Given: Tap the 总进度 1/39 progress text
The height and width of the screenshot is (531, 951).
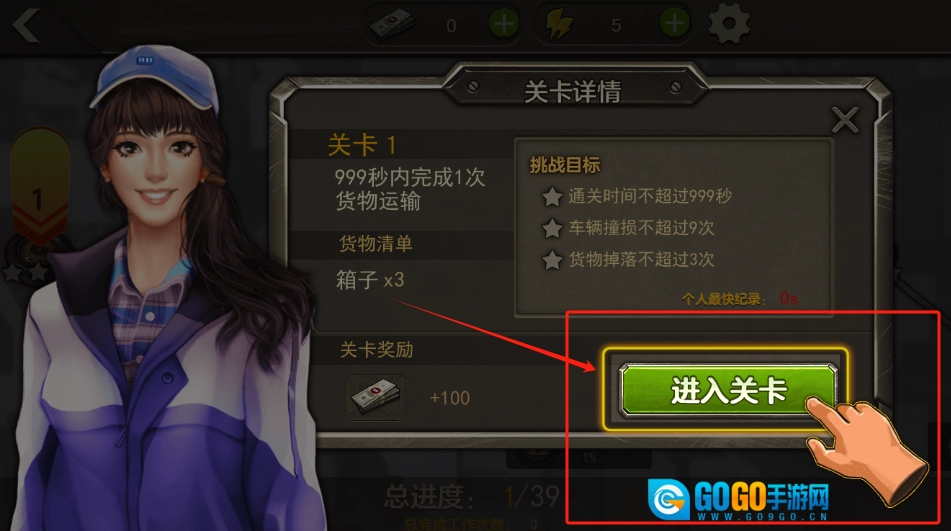Looking at the screenshot, I should tap(471, 497).
